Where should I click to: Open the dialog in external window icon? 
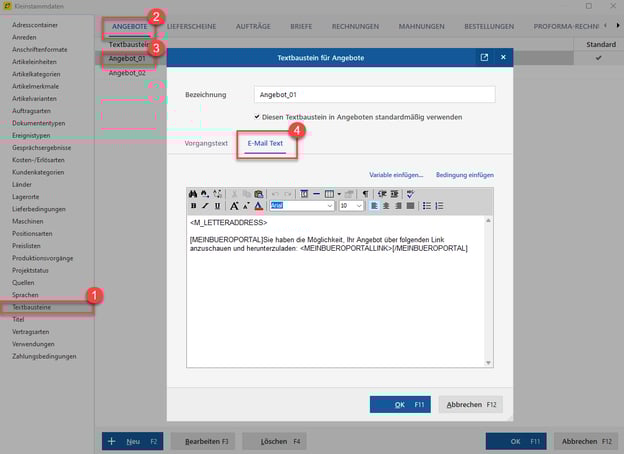(485, 58)
